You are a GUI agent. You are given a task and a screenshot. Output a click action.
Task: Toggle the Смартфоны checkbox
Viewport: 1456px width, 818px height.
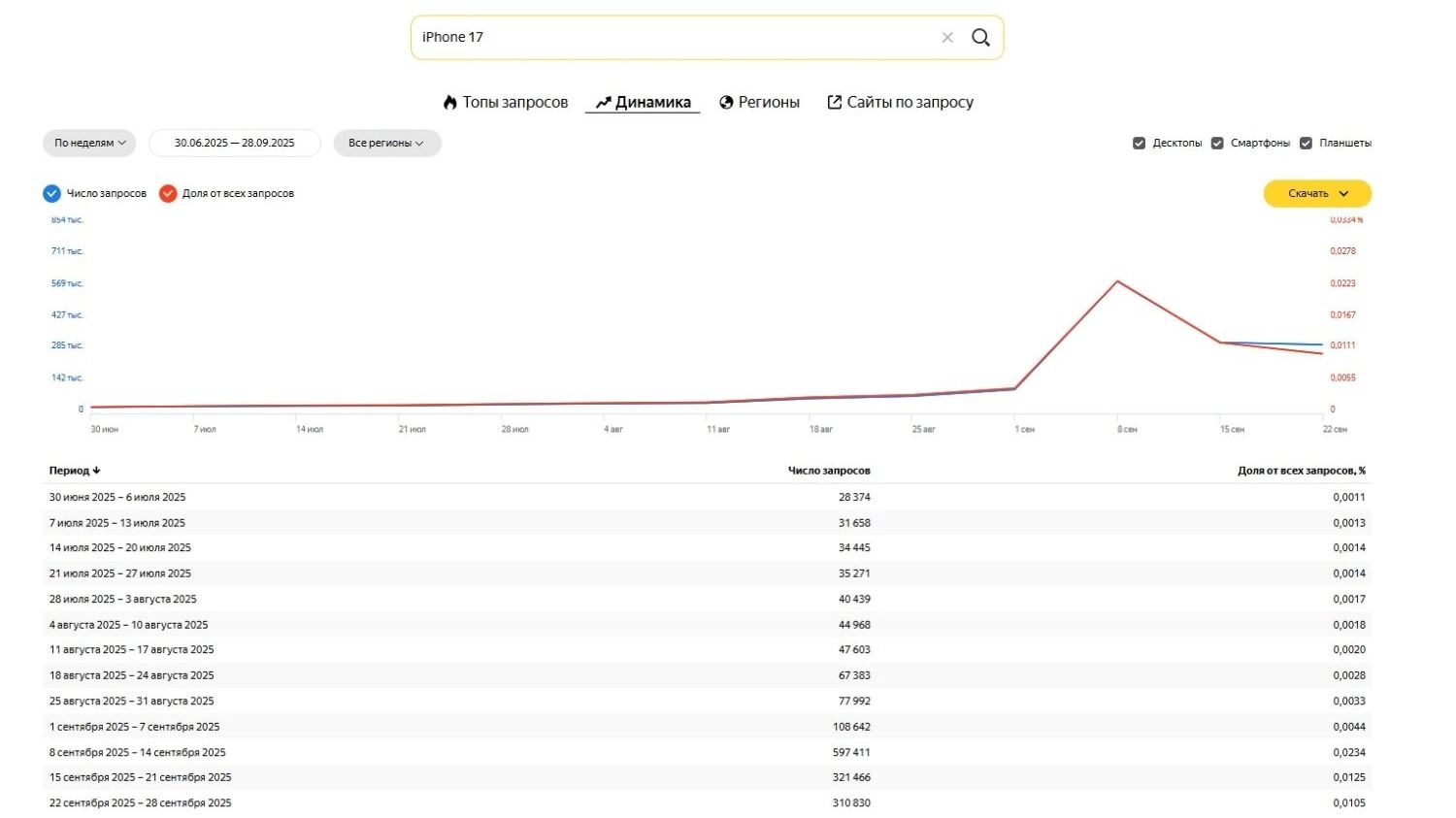tap(1217, 144)
